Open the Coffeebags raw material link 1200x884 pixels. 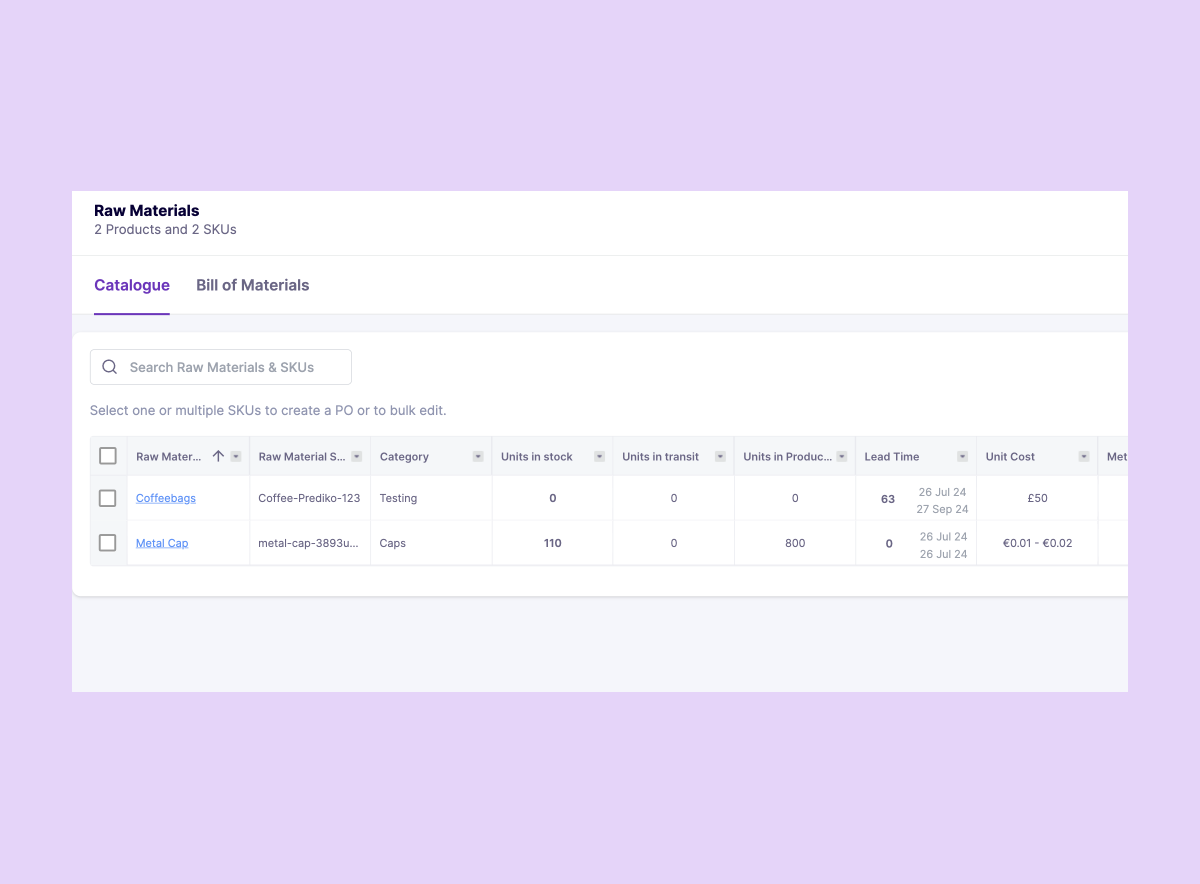165,497
